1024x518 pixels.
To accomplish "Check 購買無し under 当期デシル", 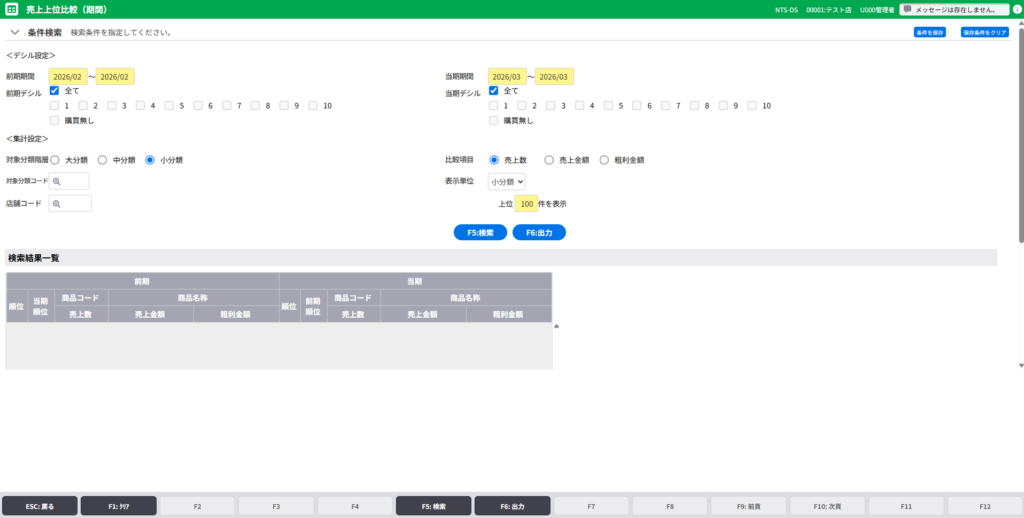I will pyautogui.click(x=494, y=120).
